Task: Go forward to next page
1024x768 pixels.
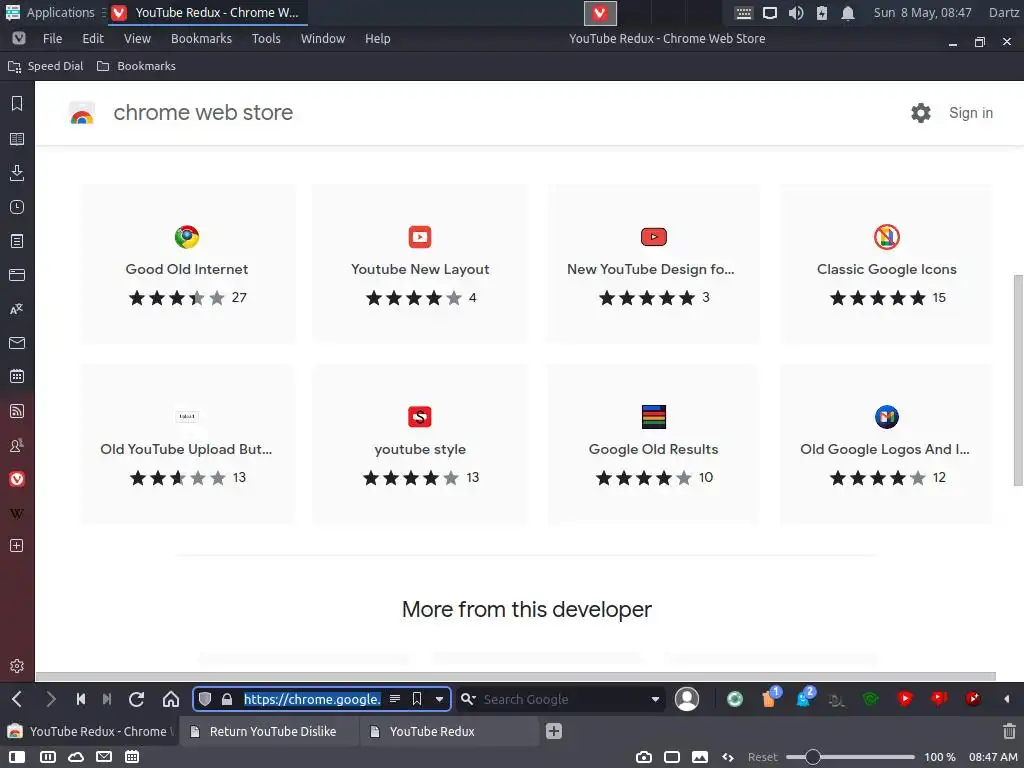Action: (50, 699)
